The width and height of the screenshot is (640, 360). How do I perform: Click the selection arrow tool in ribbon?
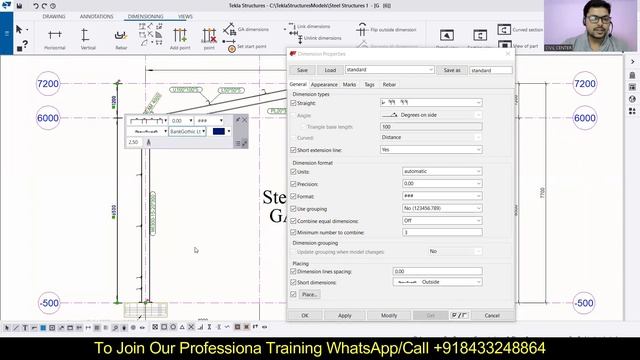pos(19,30)
